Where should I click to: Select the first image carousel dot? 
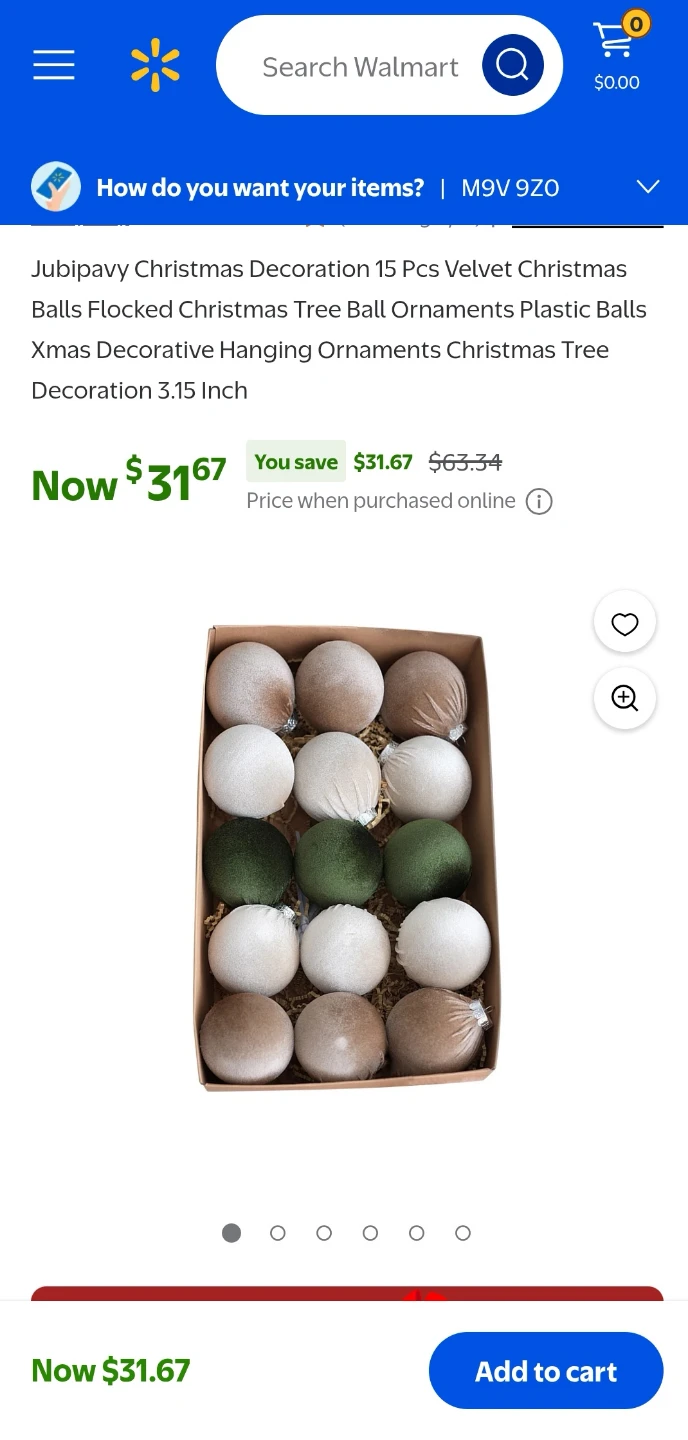[x=231, y=1233]
